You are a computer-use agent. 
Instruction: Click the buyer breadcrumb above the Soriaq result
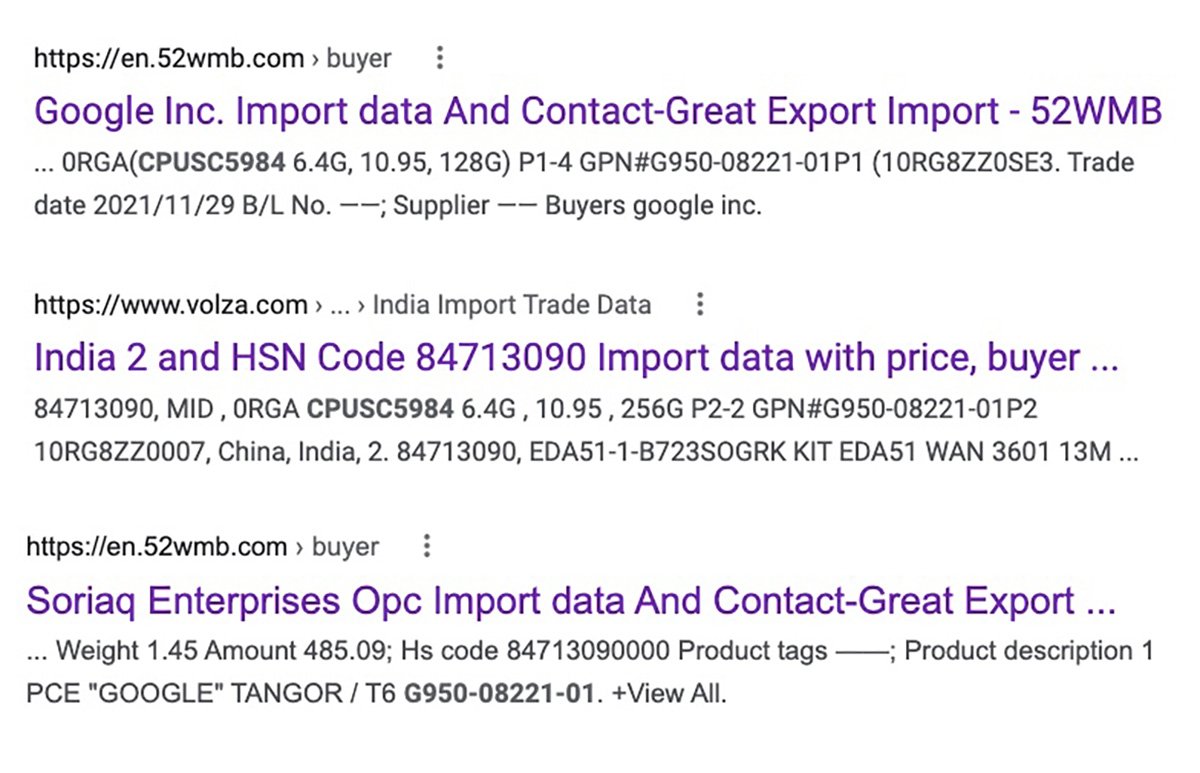coord(346,547)
